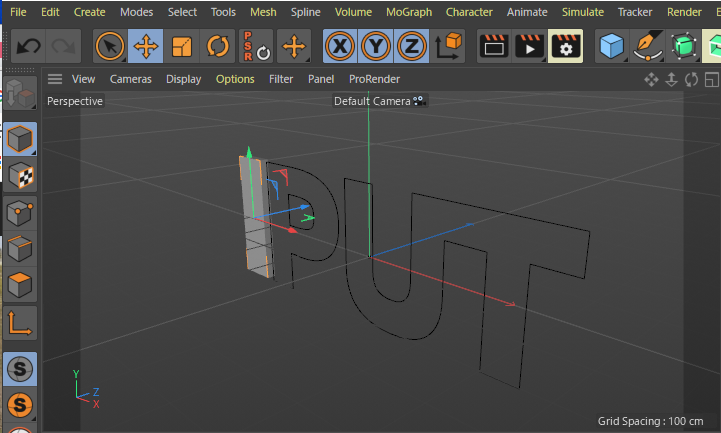Image resolution: width=721 pixels, height=433 pixels.
Task: Expand the Spline Pen tools palette
Action: (648, 46)
